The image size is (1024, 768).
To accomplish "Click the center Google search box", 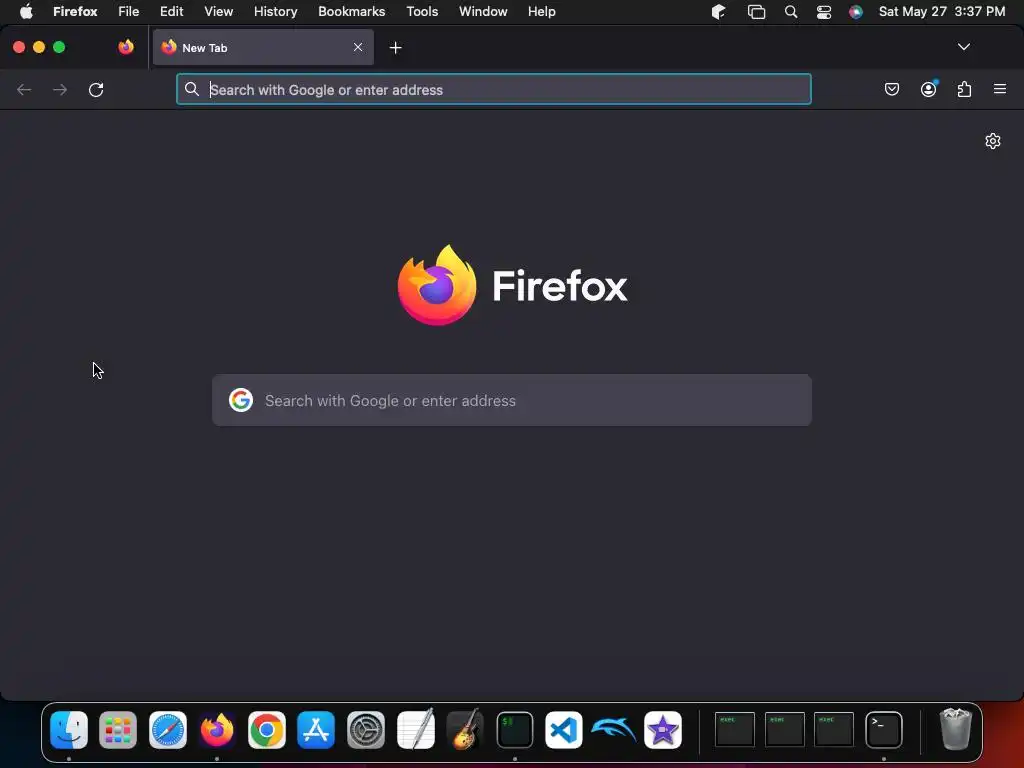I will [512, 400].
